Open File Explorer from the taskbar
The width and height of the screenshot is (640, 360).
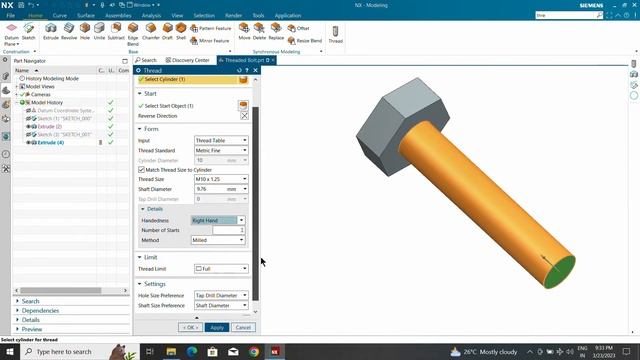tap(171, 352)
